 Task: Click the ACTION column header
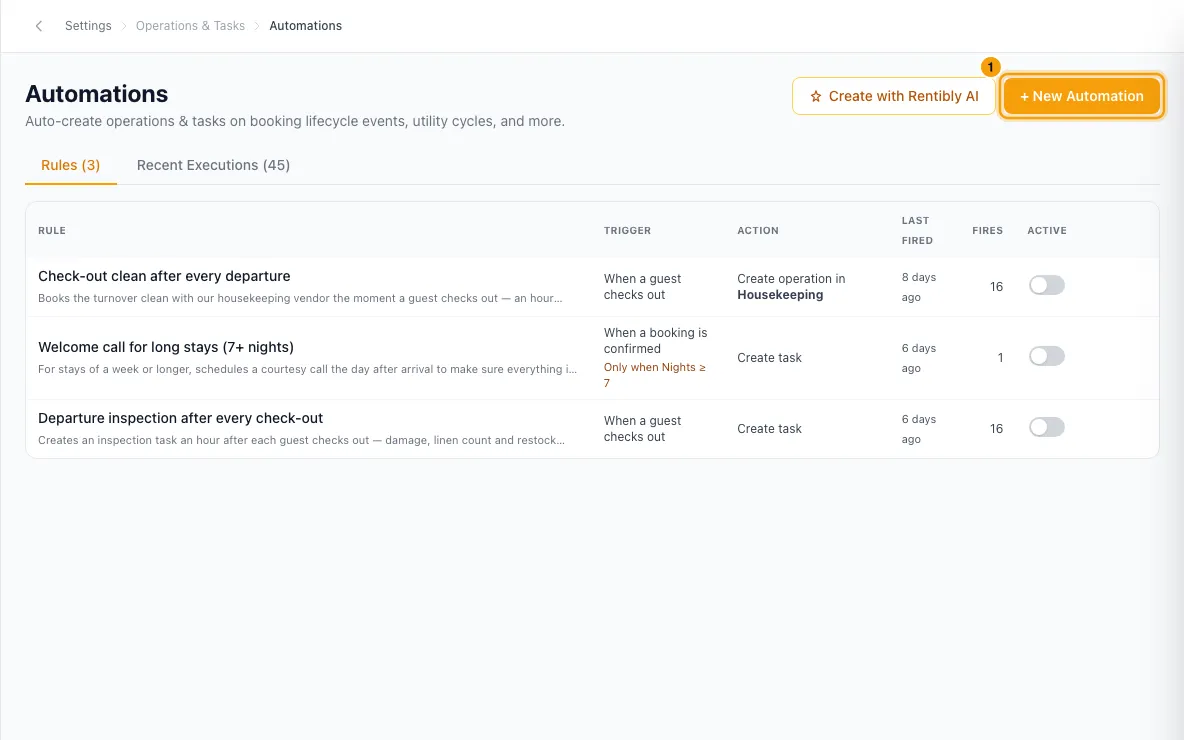pyautogui.click(x=758, y=231)
